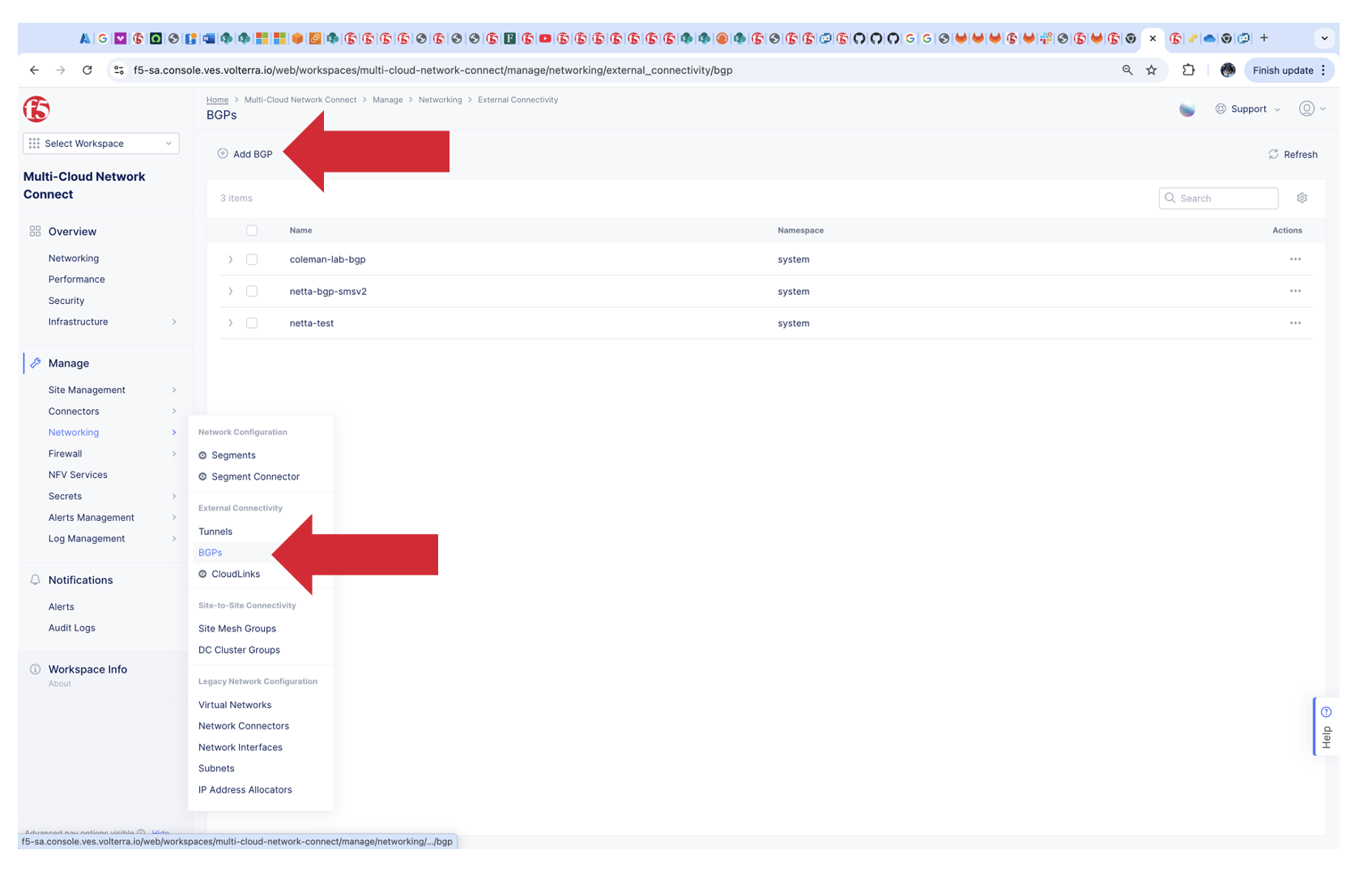1372x880 pixels.
Task: Click the colorful orb icon near Support
Action: tap(1187, 109)
